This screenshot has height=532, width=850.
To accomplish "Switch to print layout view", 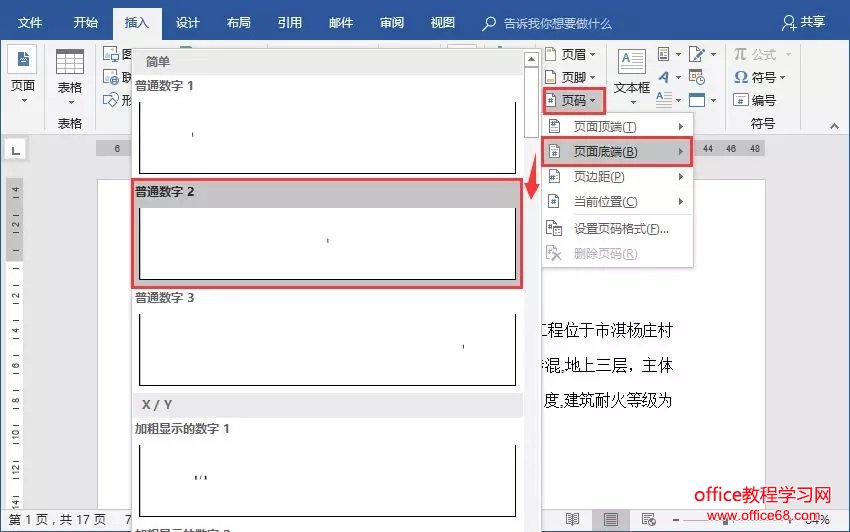I will [x=611, y=520].
